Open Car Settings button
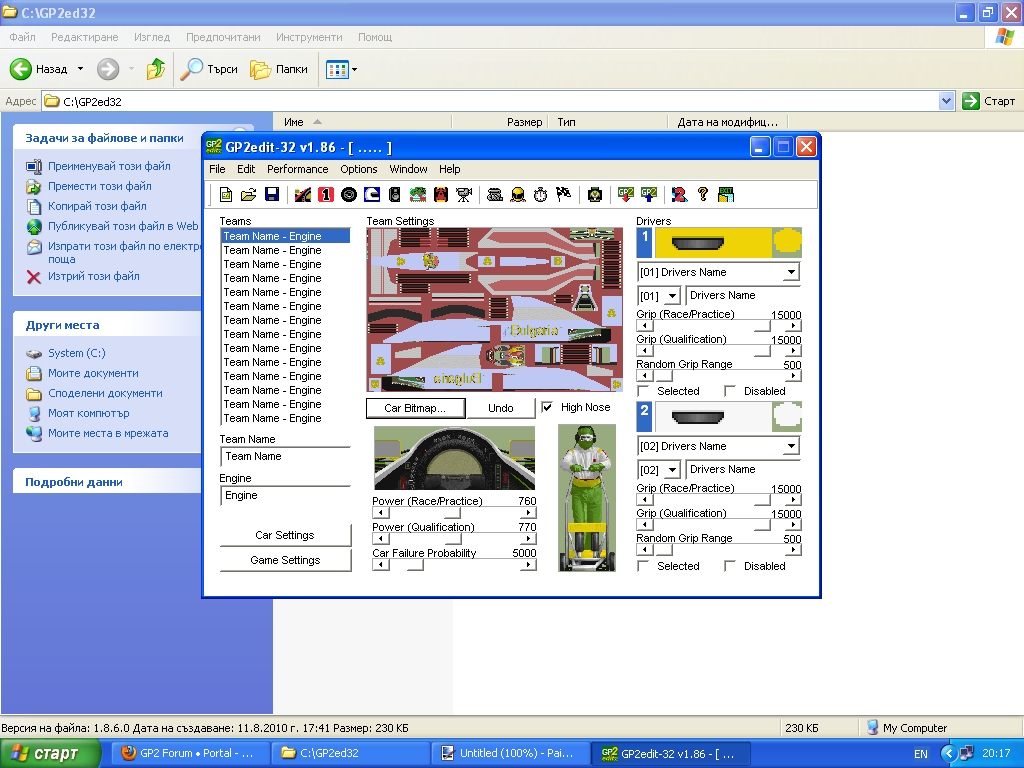 point(285,535)
